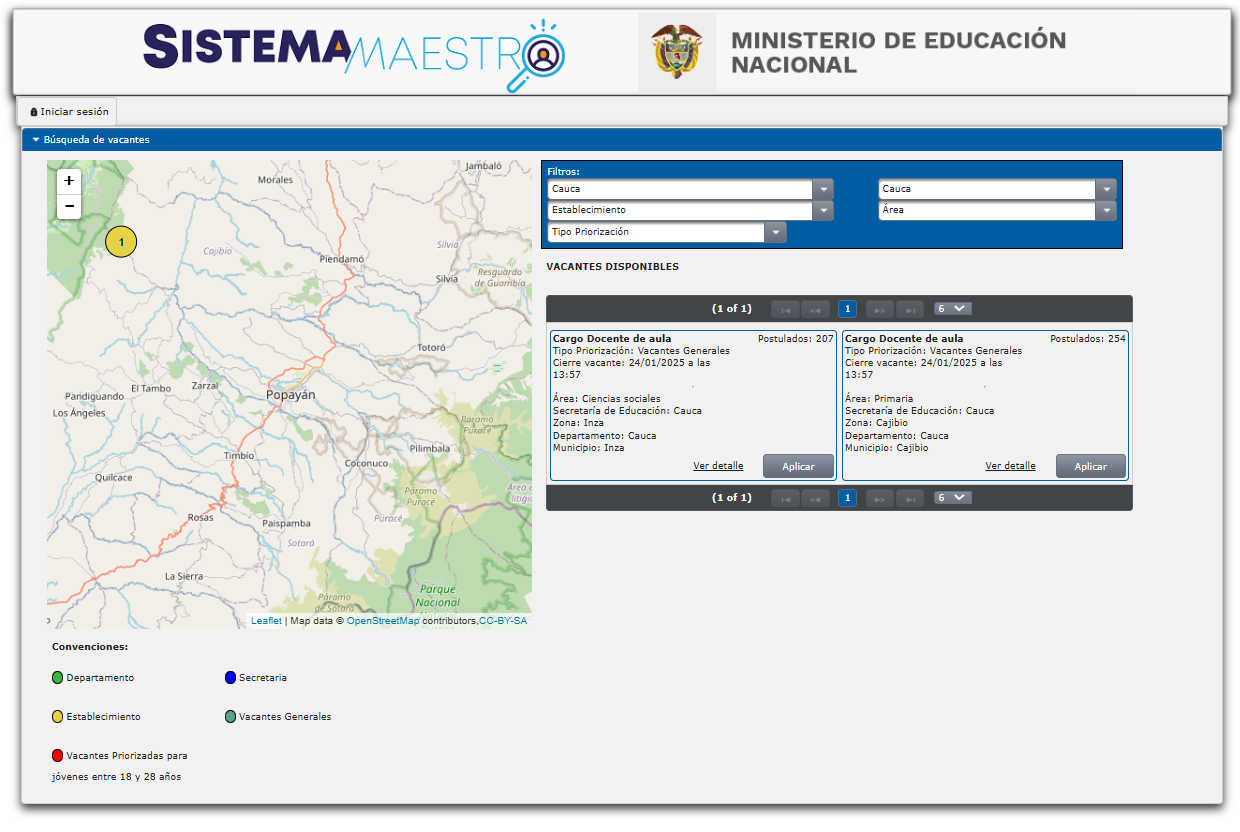Change rows per page in top paginator

pyautogui.click(x=952, y=309)
